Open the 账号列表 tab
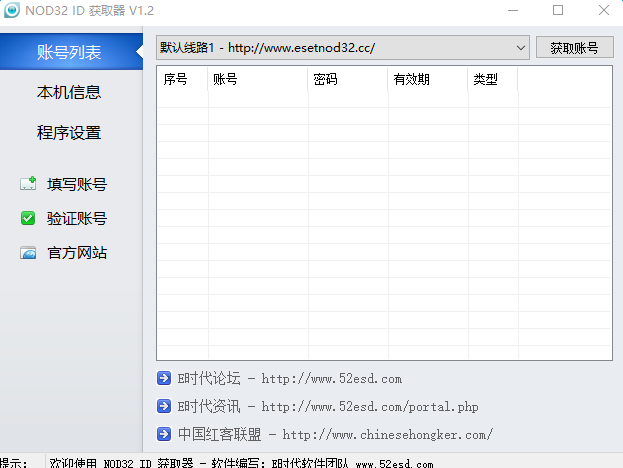Screen dimensions: 623x468 tap(69, 52)
